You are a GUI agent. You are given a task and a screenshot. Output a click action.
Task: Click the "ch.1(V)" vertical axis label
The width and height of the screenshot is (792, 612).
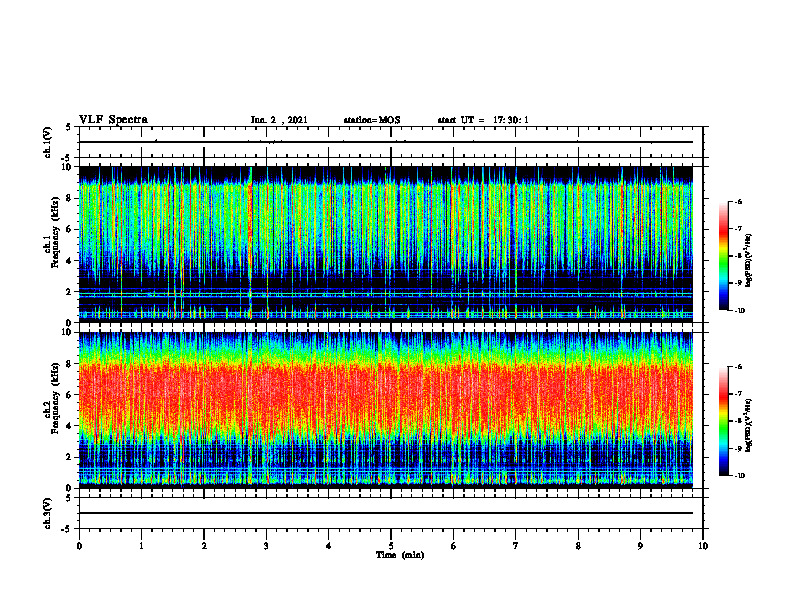point(48,142)
